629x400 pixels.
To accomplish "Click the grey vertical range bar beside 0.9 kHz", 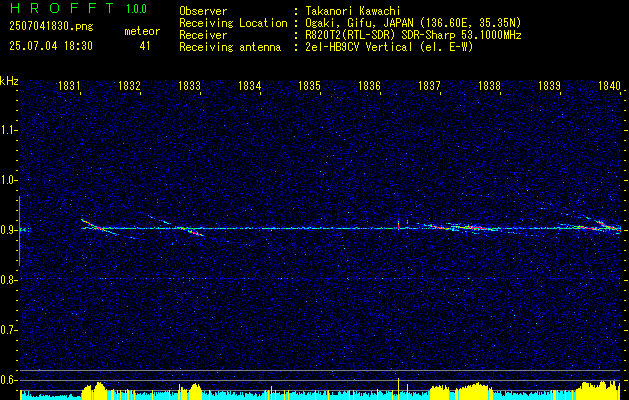I will 19,231.
